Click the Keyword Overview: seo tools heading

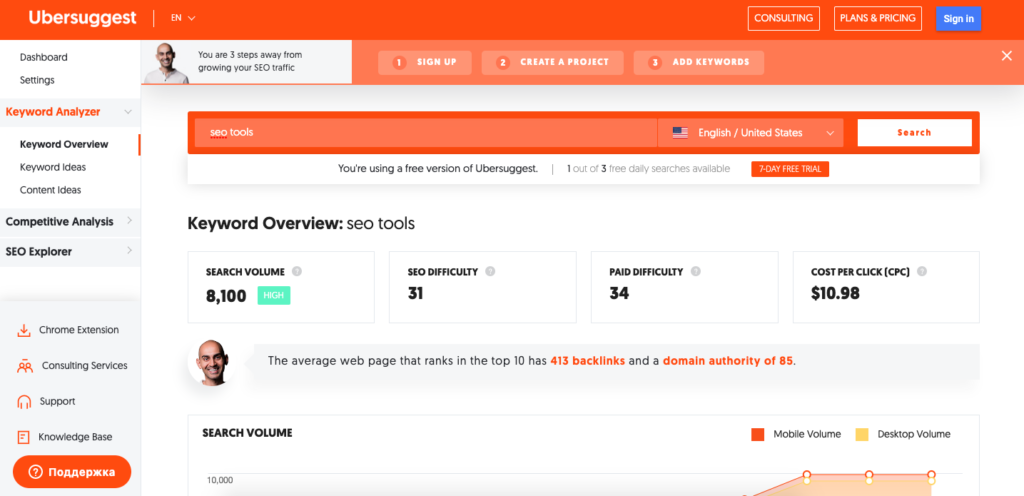tap(301, 224)
